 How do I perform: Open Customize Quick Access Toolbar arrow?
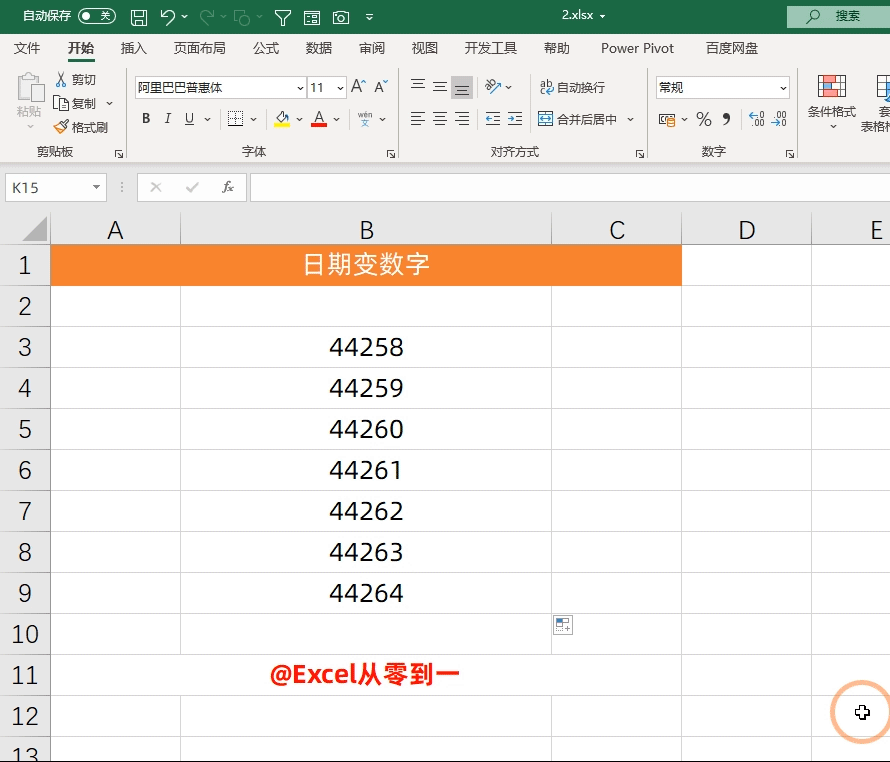[370, 18]
